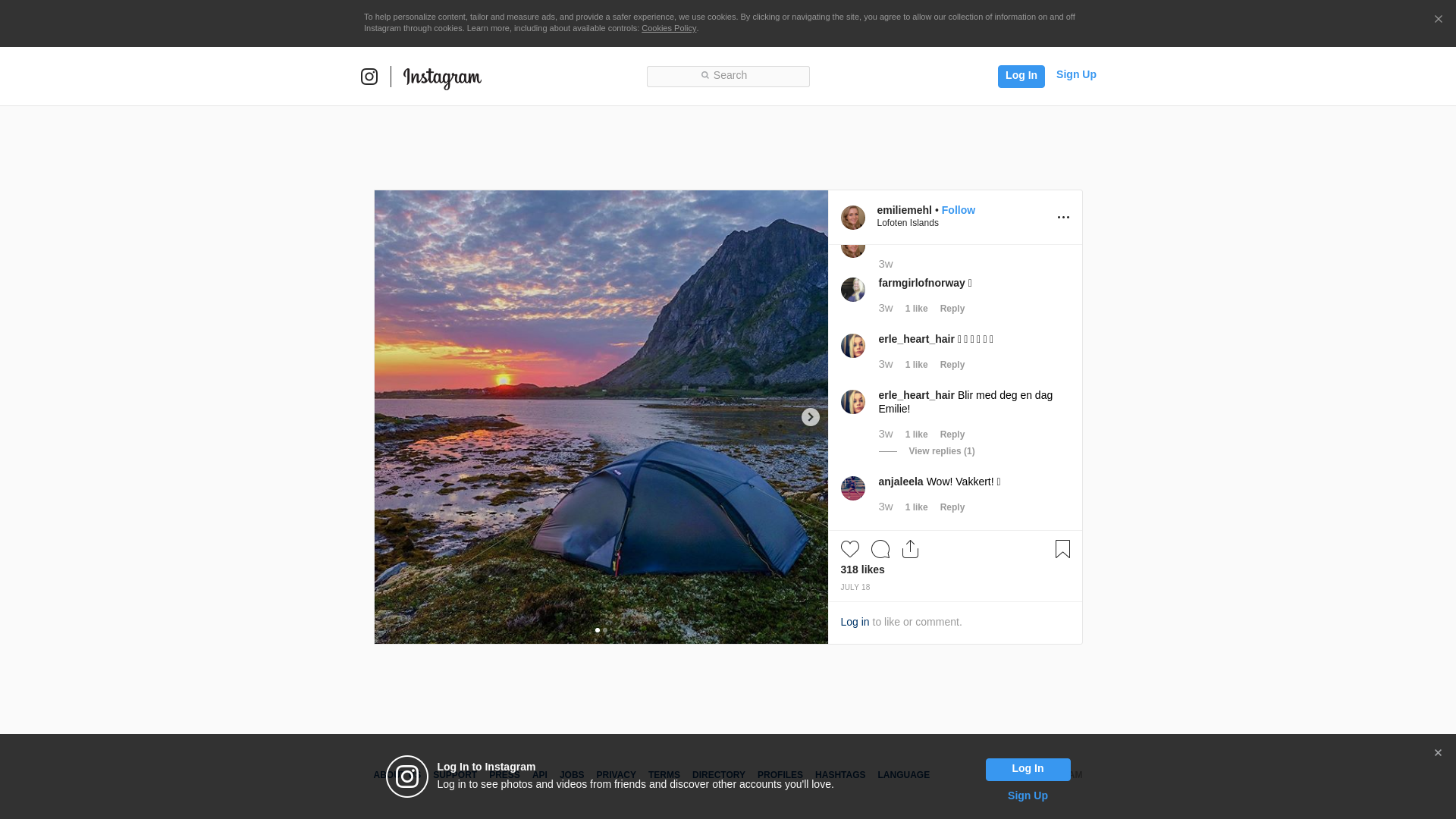Share the post with the share icon
The width and height of the screenshot is (1456, 819).
(x=911, y=549)
